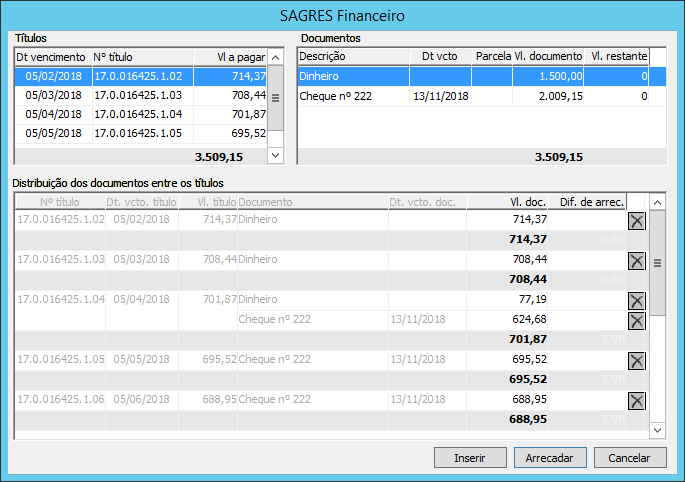685x482 pixels.
Task: Click the Vl. documento column header
Action: (x=548, y=57)
